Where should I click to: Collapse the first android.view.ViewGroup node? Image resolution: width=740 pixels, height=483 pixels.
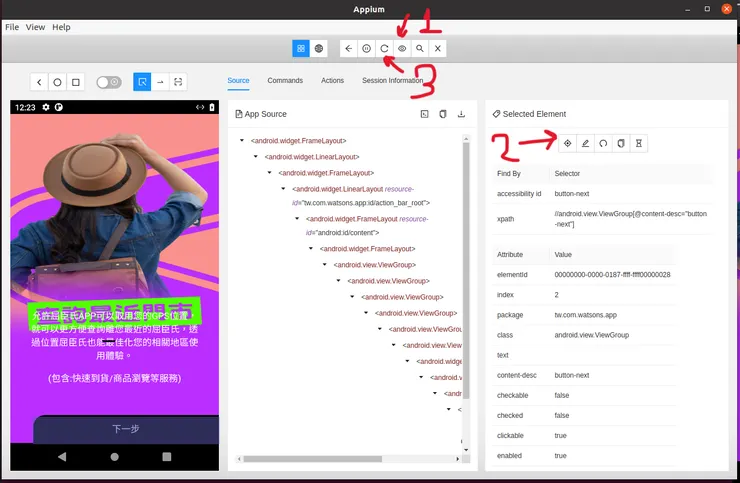tap(325, 264)
